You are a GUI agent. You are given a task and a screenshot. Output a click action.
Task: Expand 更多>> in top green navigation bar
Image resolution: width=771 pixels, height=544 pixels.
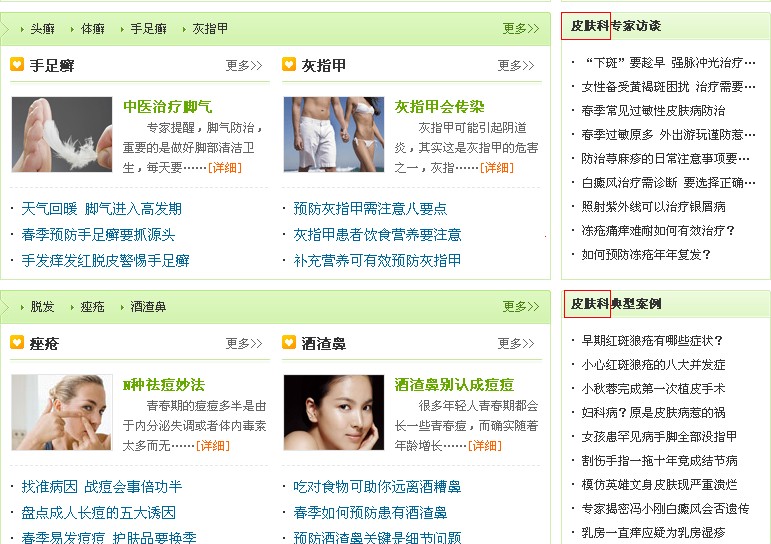point(521,29)
